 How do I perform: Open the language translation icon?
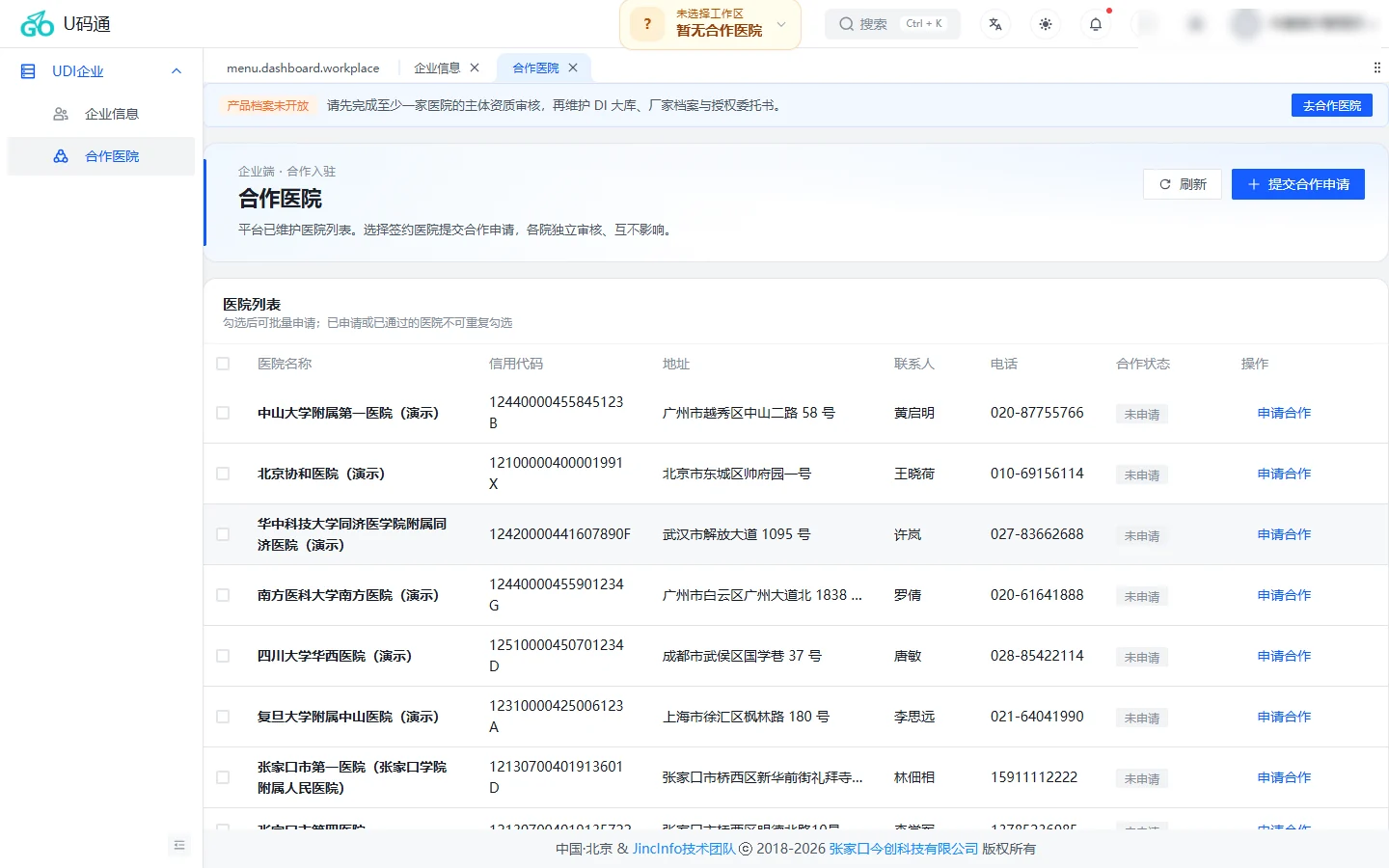click(995, 24)
